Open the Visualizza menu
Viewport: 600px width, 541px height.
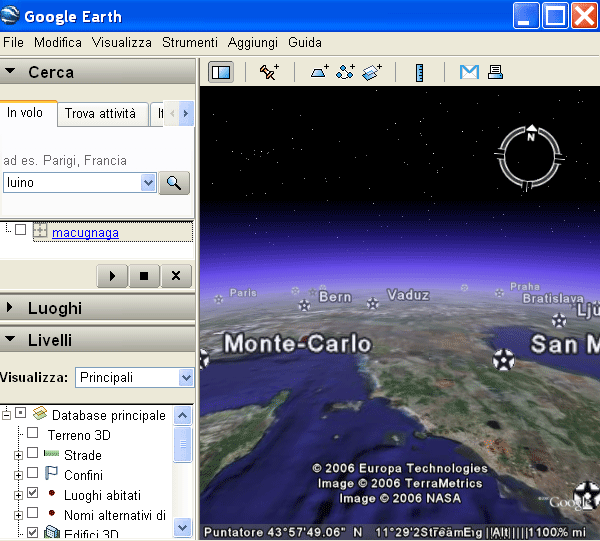click(x=122, y=42)
